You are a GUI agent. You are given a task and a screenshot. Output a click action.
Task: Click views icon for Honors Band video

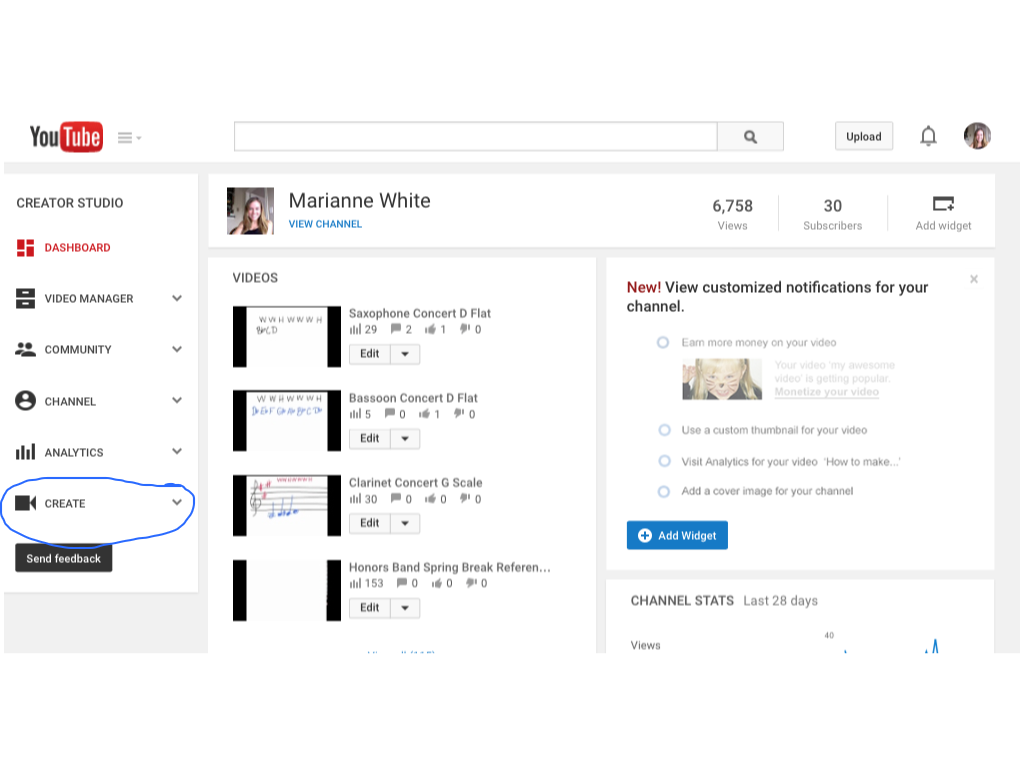tap(355, 583)
